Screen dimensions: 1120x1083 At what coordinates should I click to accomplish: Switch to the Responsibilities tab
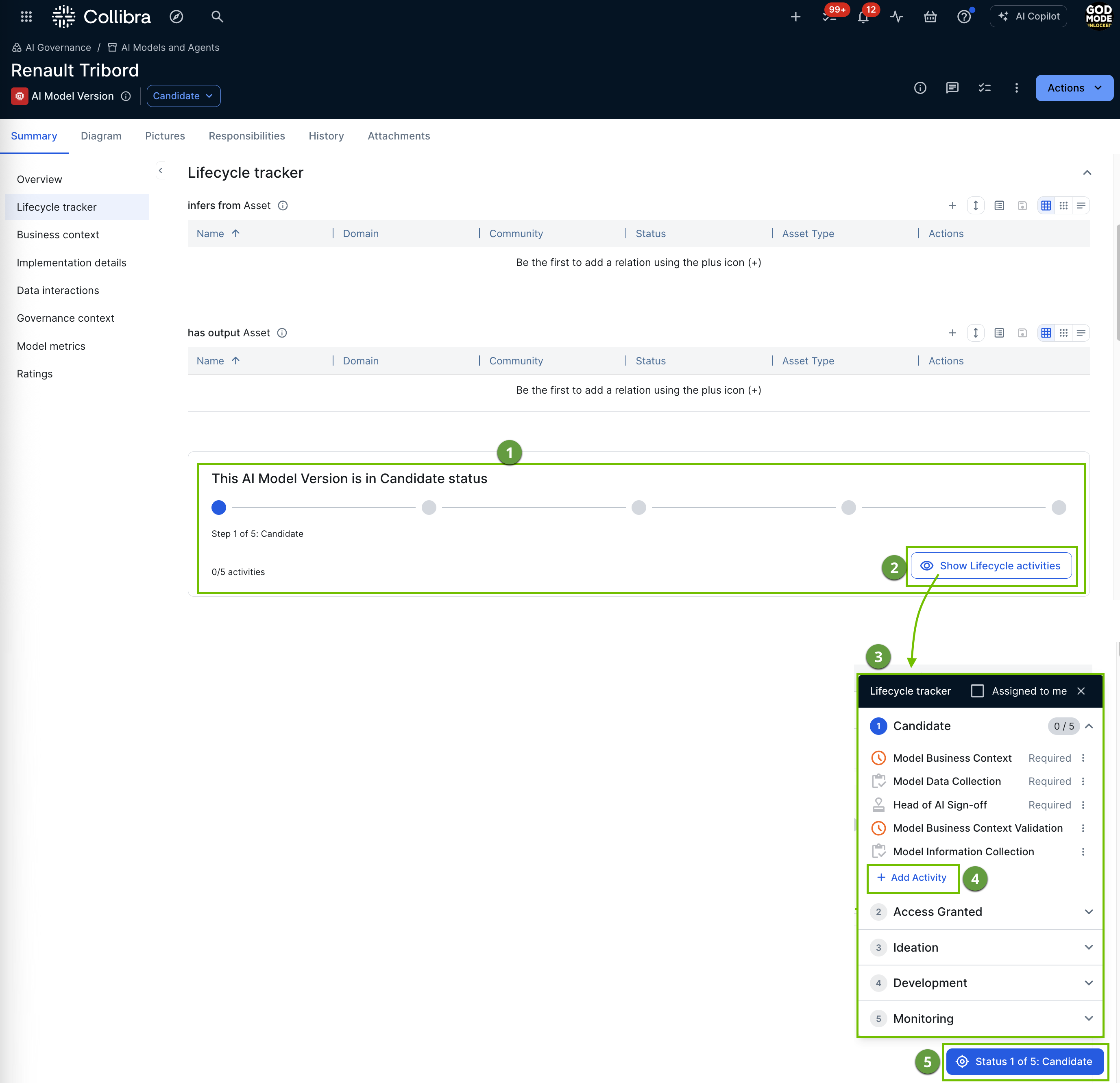click(x=246, y=136)
